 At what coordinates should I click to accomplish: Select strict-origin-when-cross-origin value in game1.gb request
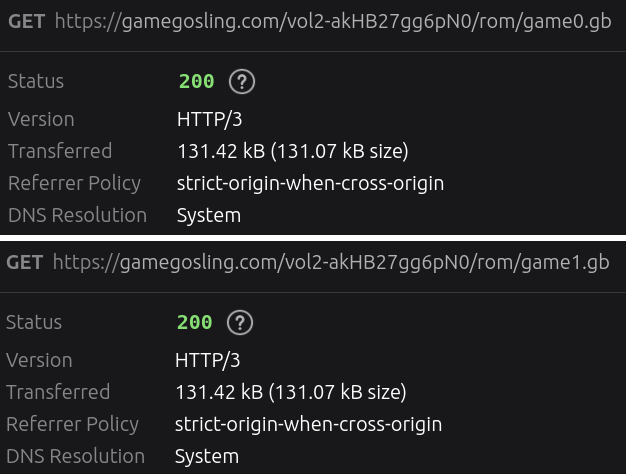click(308, 424)
